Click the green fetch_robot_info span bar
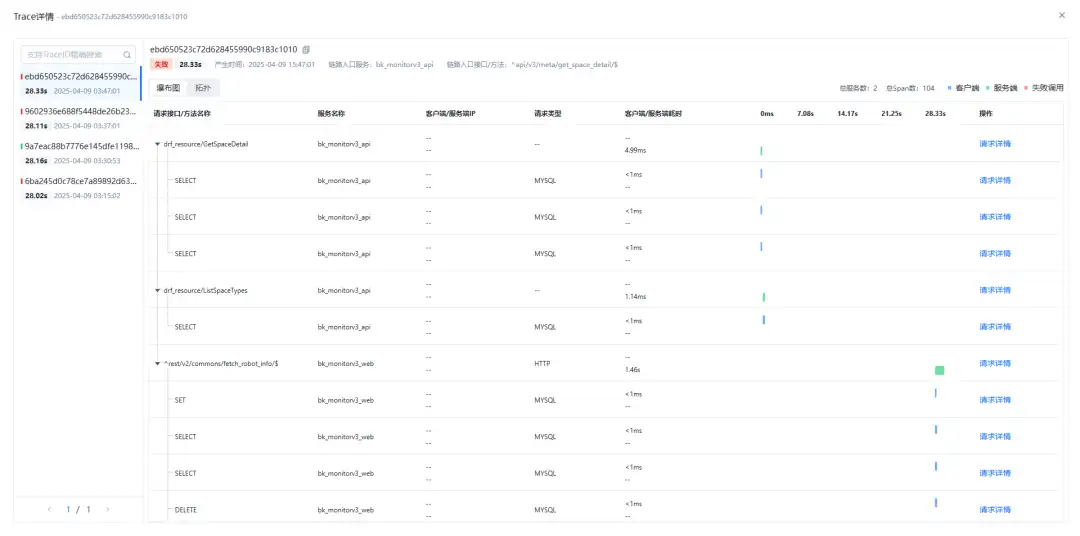This screenshot has height=536, width=1080. (939, 371)
